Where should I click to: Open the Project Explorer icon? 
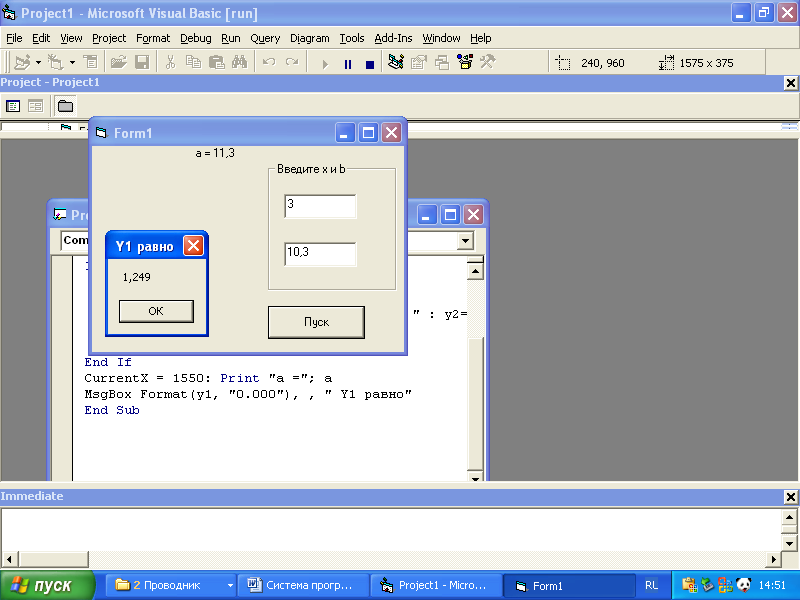click(x=396, y=62)
